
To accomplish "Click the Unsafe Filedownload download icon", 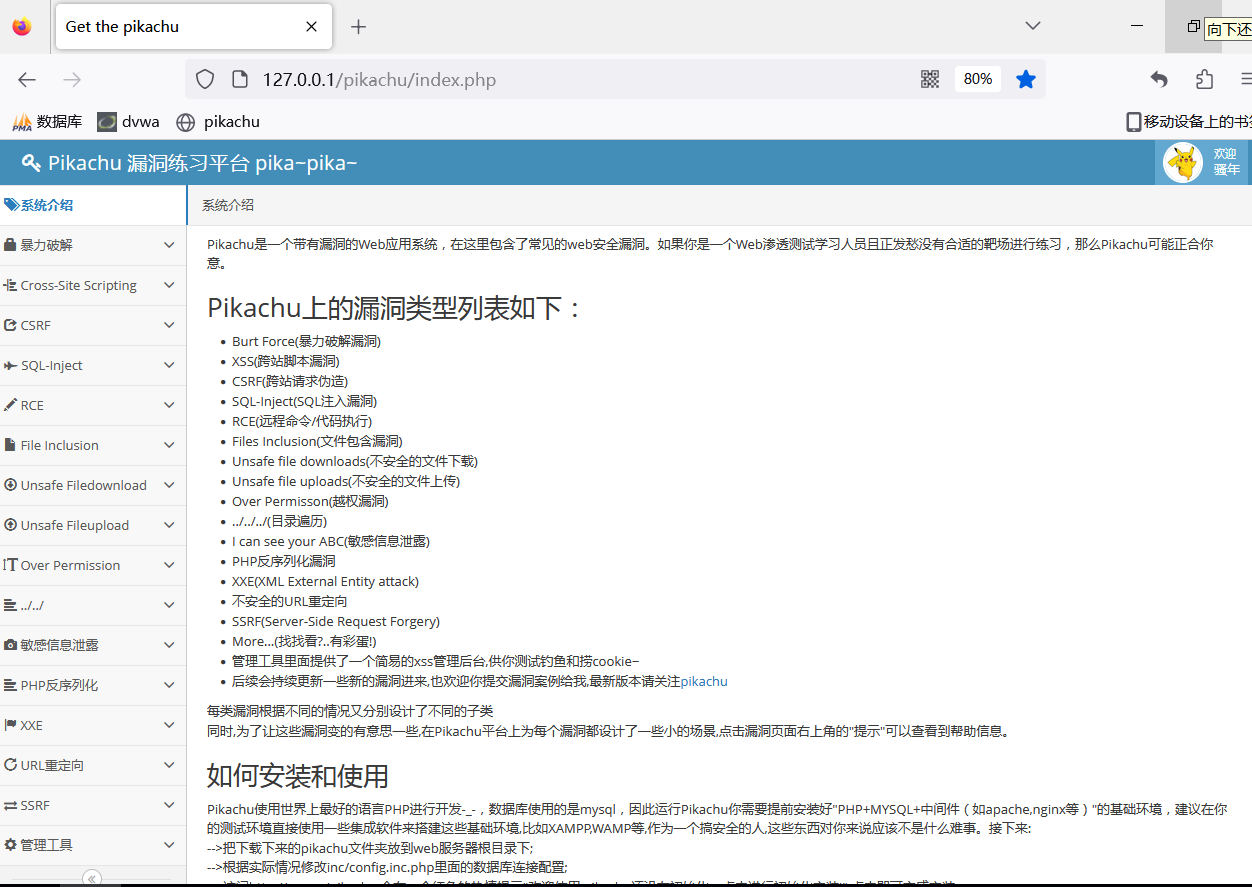I will 10,485.
